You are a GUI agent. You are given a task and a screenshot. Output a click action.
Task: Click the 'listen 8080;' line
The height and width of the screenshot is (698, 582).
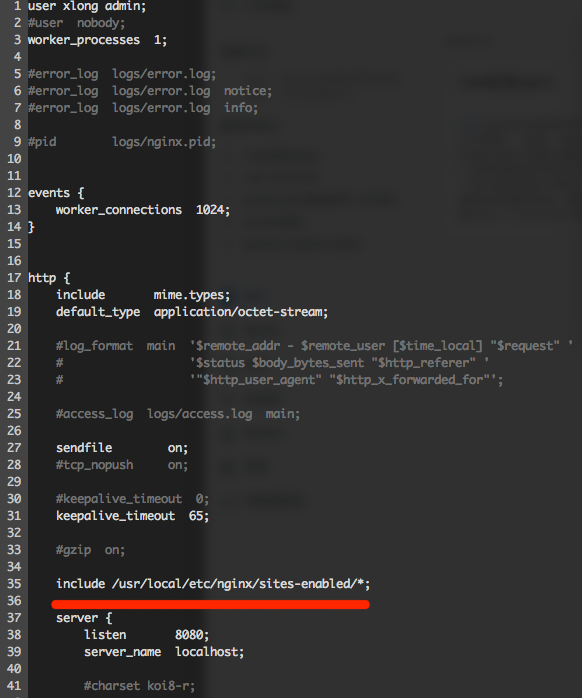point(147,635)
